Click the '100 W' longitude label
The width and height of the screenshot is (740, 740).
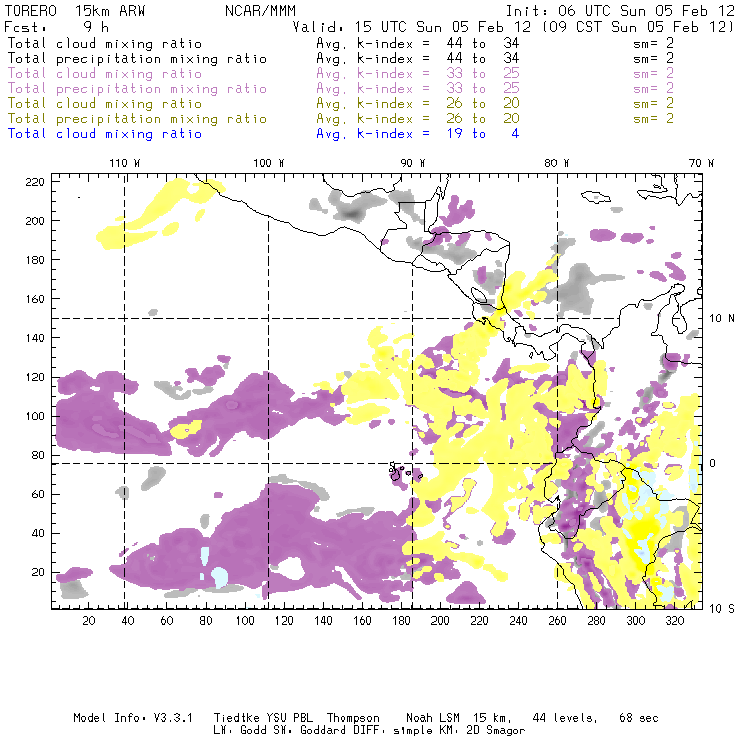pyautogui.click(x=269, y=163)
